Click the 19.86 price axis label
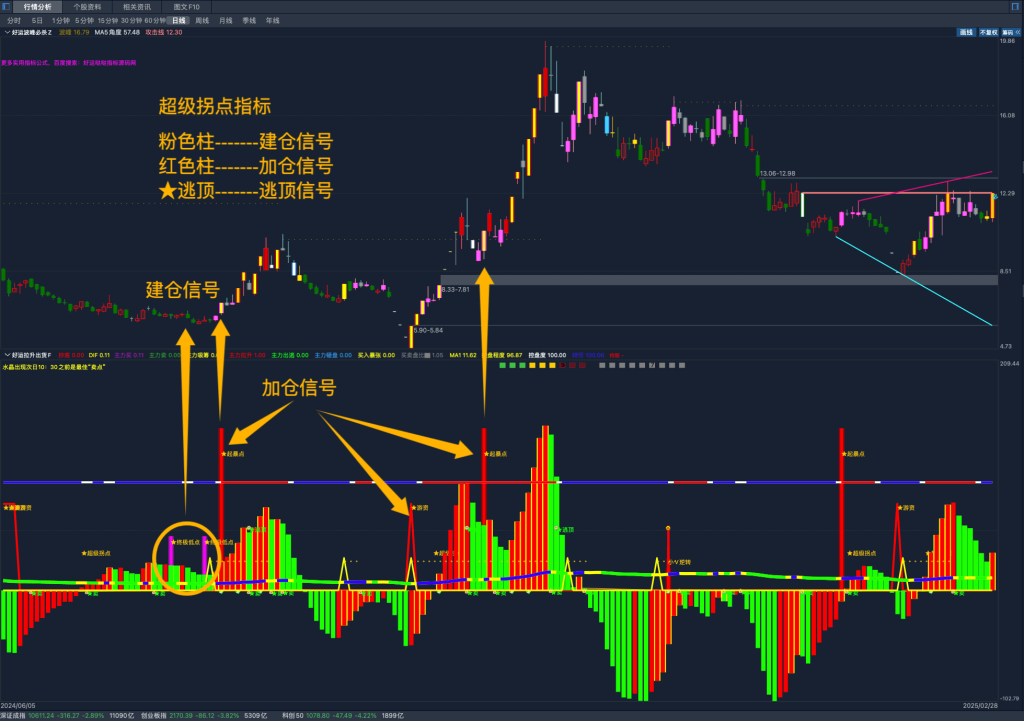 tap(1007, 41)
